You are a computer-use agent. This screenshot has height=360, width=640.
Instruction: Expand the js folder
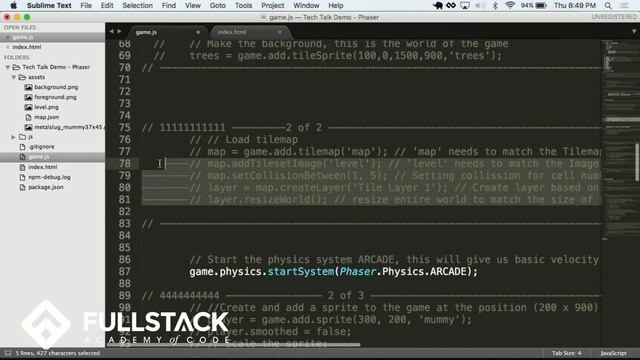click(x=13, y=137)
